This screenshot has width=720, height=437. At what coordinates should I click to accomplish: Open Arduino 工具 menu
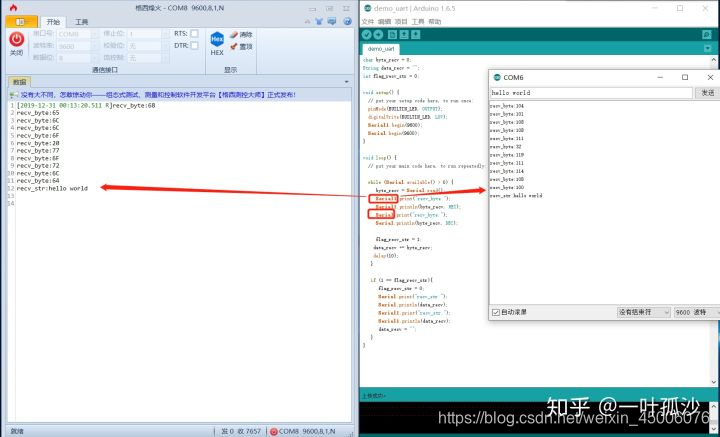click(x=418, y=22)
